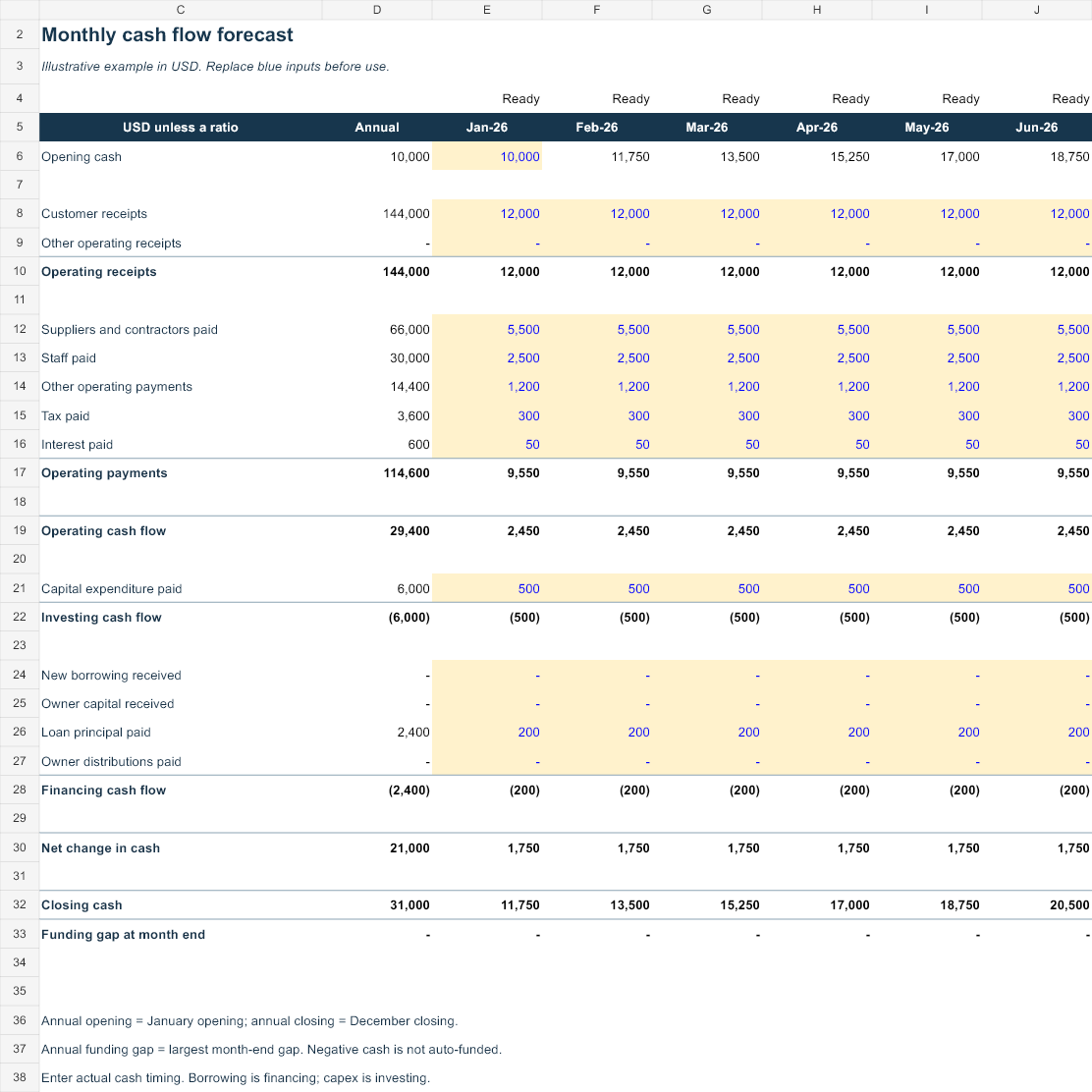Viewport: 1092px width, 1092px height.
Task: Select the Mar-26 customer receipts input
Action: 707,214
